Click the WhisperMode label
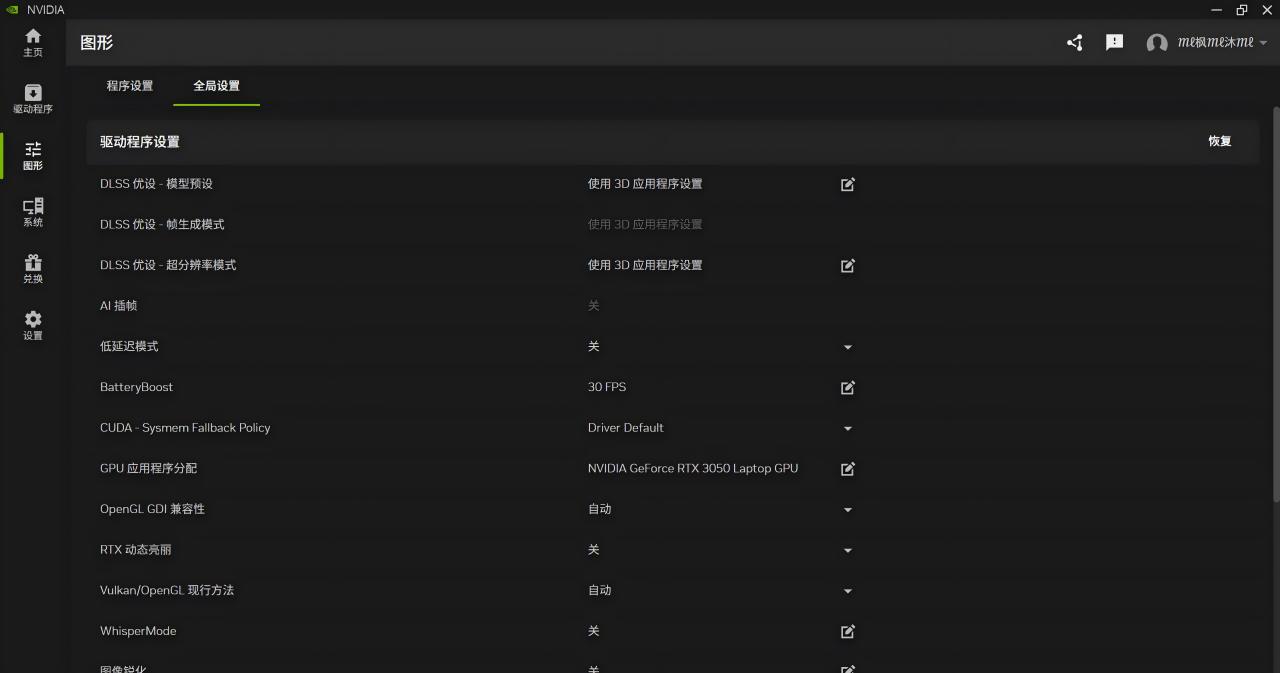This screenshot has width=1280, height=673. [x=138, y=631]
